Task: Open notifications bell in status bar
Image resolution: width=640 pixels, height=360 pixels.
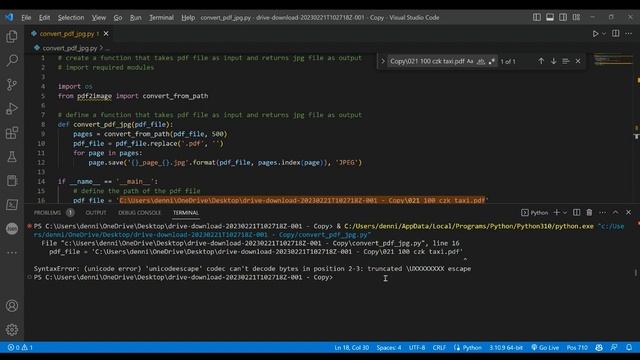Action: [x=629, y=347]
